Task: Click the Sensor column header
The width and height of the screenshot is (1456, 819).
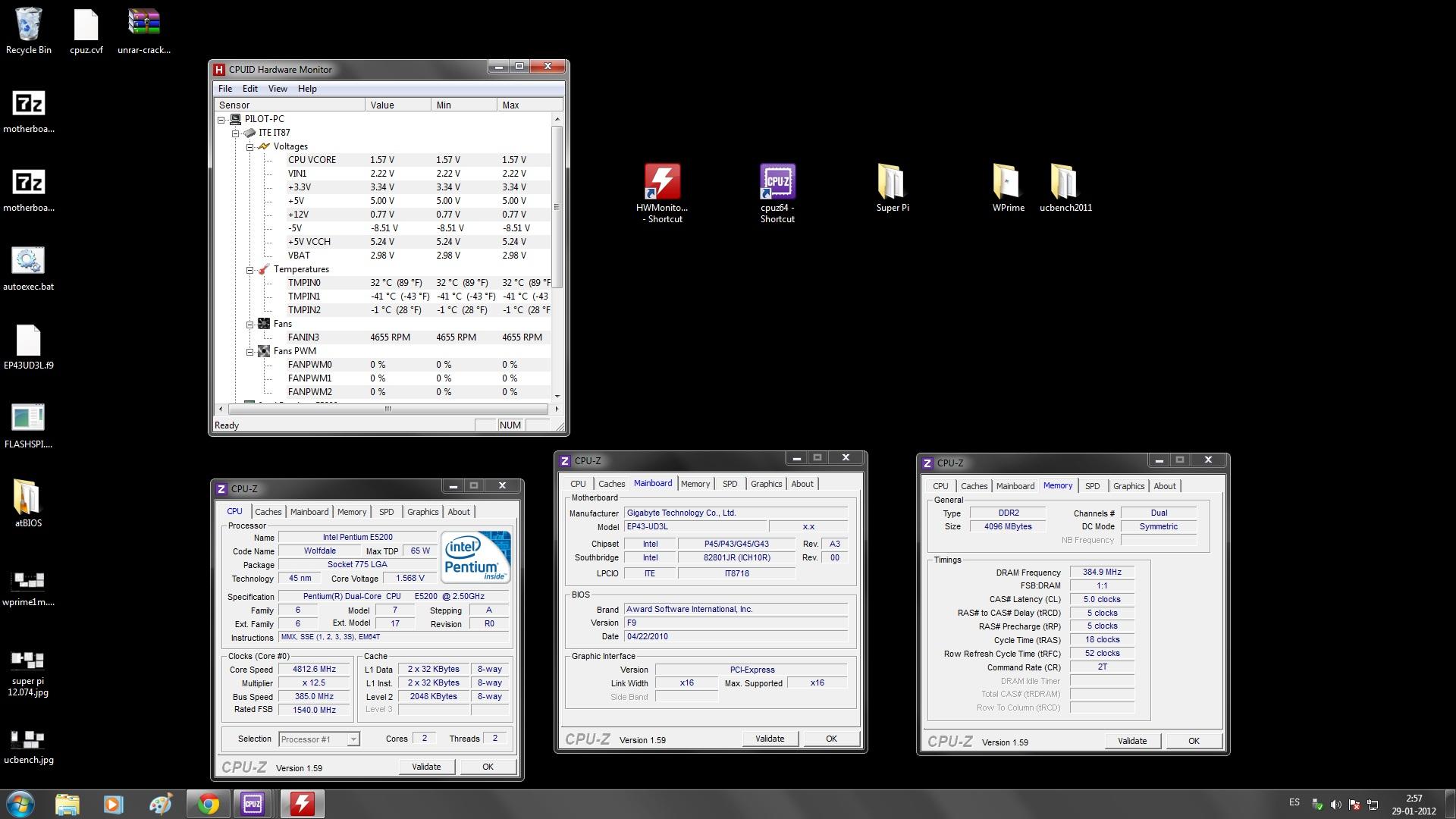Action: tap(290, 105)
